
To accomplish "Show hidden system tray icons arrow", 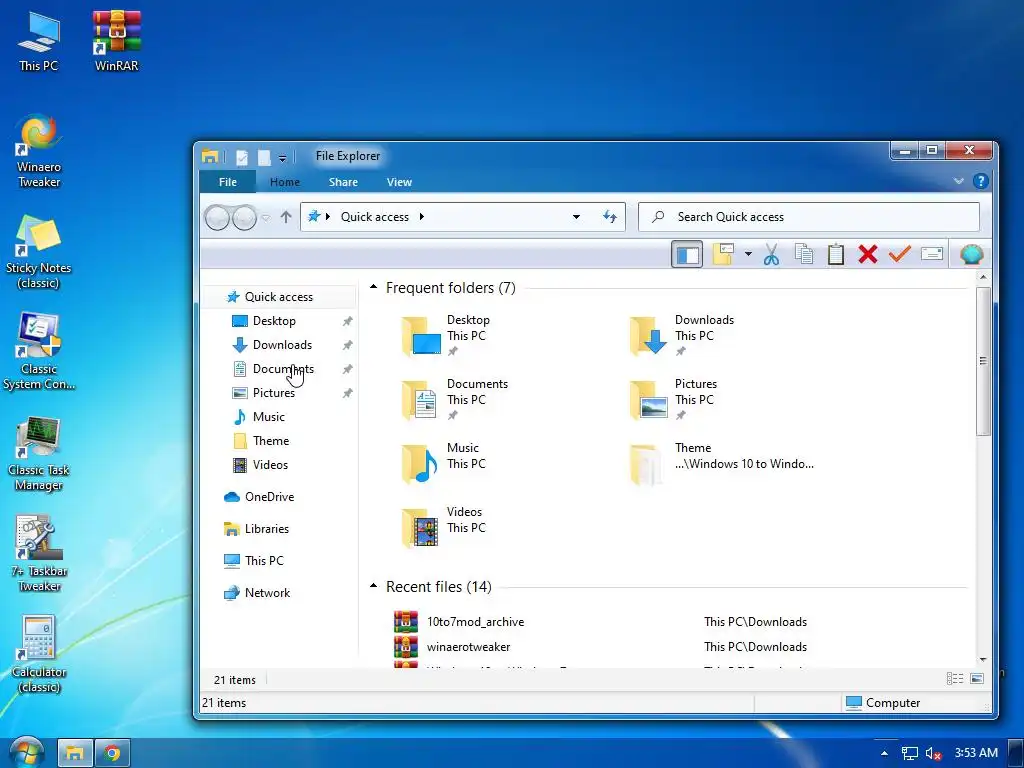I will click(884, 753).
